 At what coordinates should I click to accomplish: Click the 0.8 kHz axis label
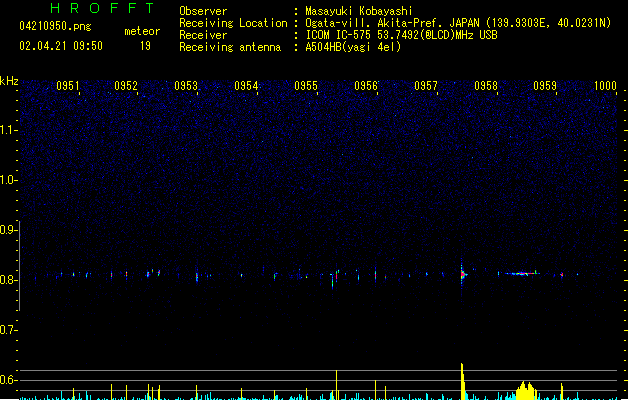(x=8, y=280)
